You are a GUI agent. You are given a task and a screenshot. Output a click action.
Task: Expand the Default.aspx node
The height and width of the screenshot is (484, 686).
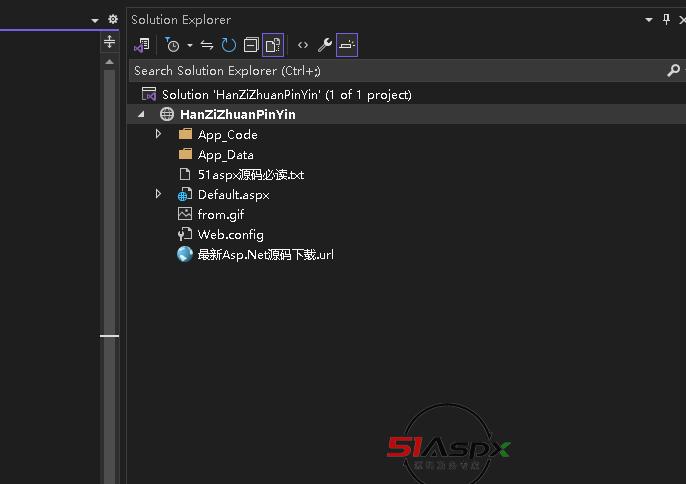click(x=158, y=194)
